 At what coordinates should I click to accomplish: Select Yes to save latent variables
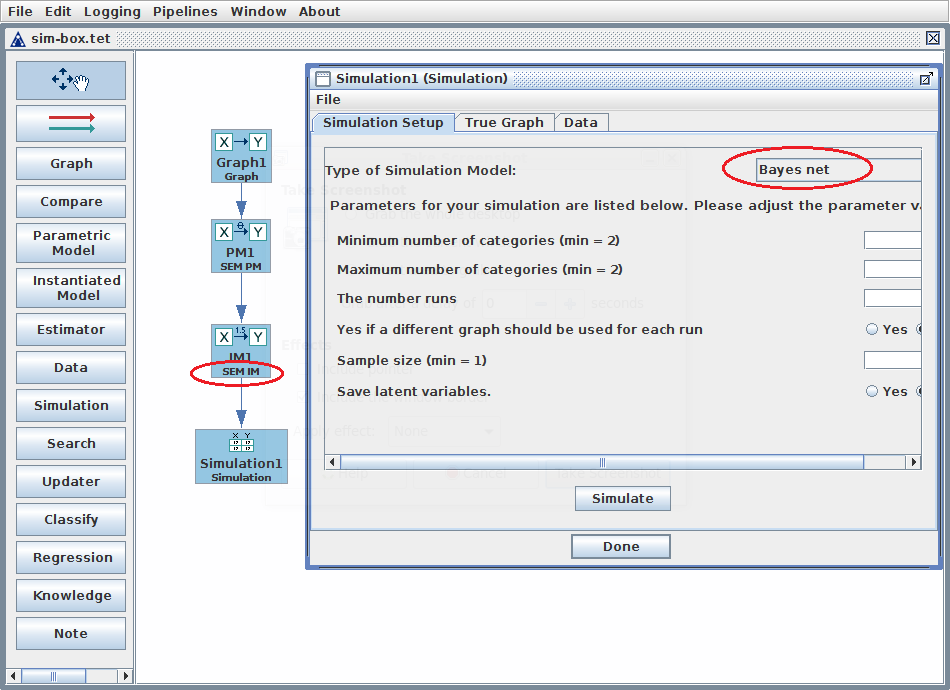(871, 391)
